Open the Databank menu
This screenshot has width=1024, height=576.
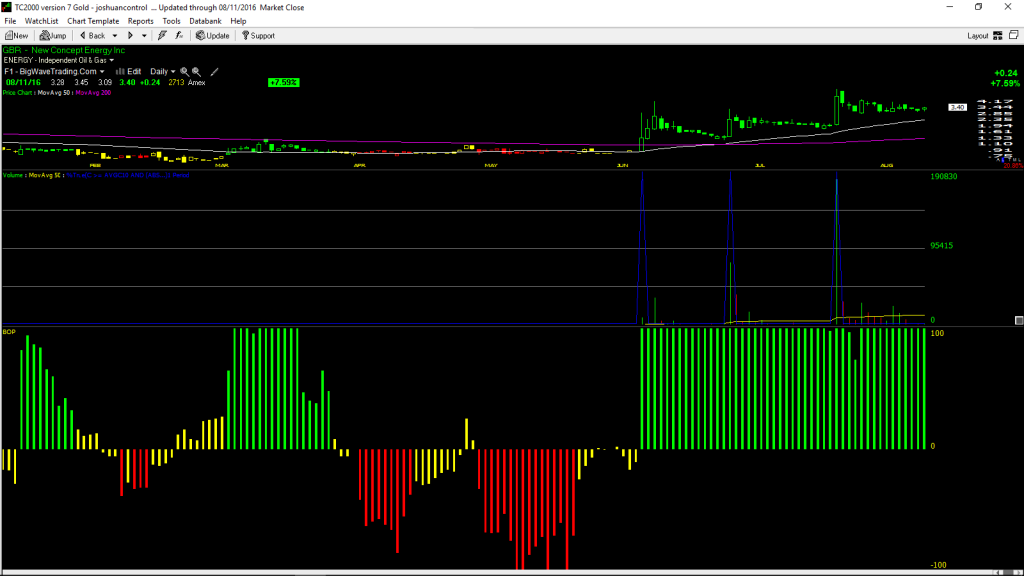(x=205, y=21)
